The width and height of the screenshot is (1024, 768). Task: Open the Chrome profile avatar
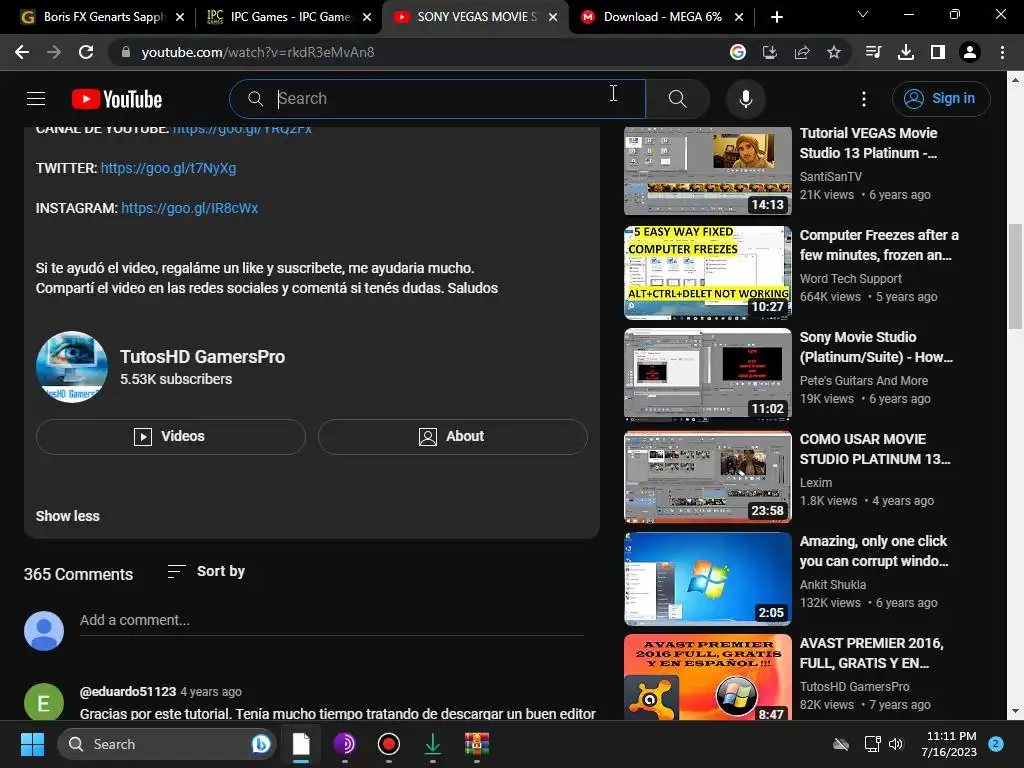(970, 52)
